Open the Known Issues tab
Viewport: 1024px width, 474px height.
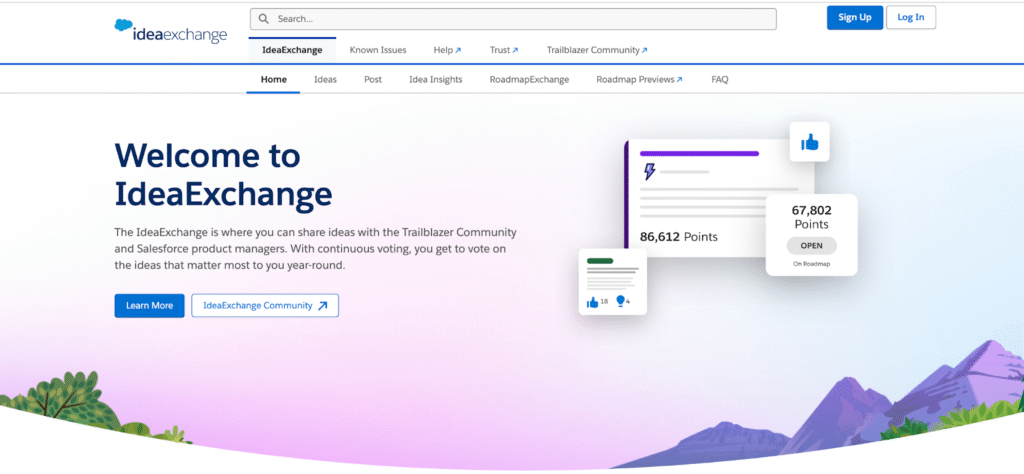tap(378, 50)
